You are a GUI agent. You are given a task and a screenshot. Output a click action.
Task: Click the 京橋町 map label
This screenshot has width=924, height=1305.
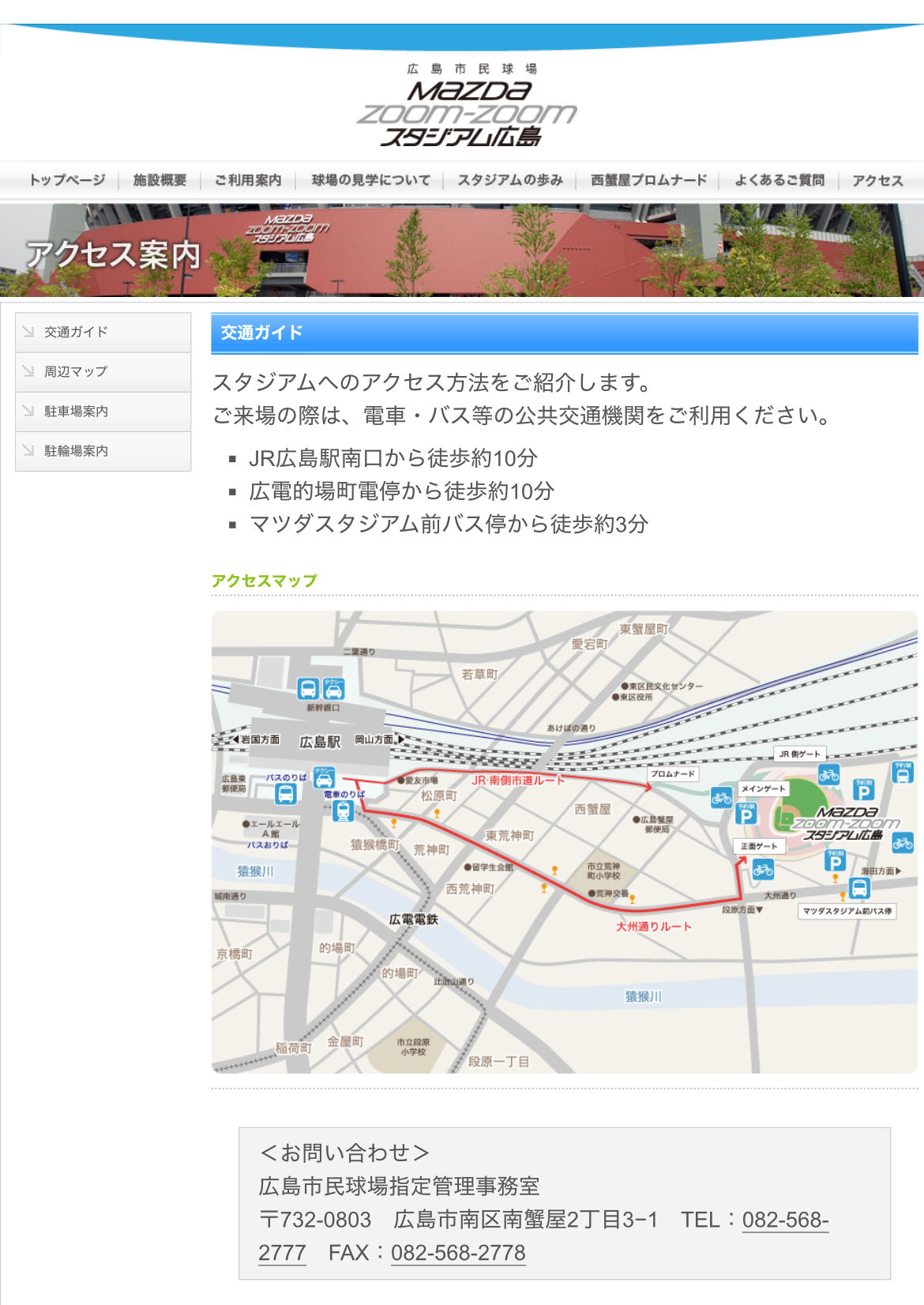pos(235,953)
